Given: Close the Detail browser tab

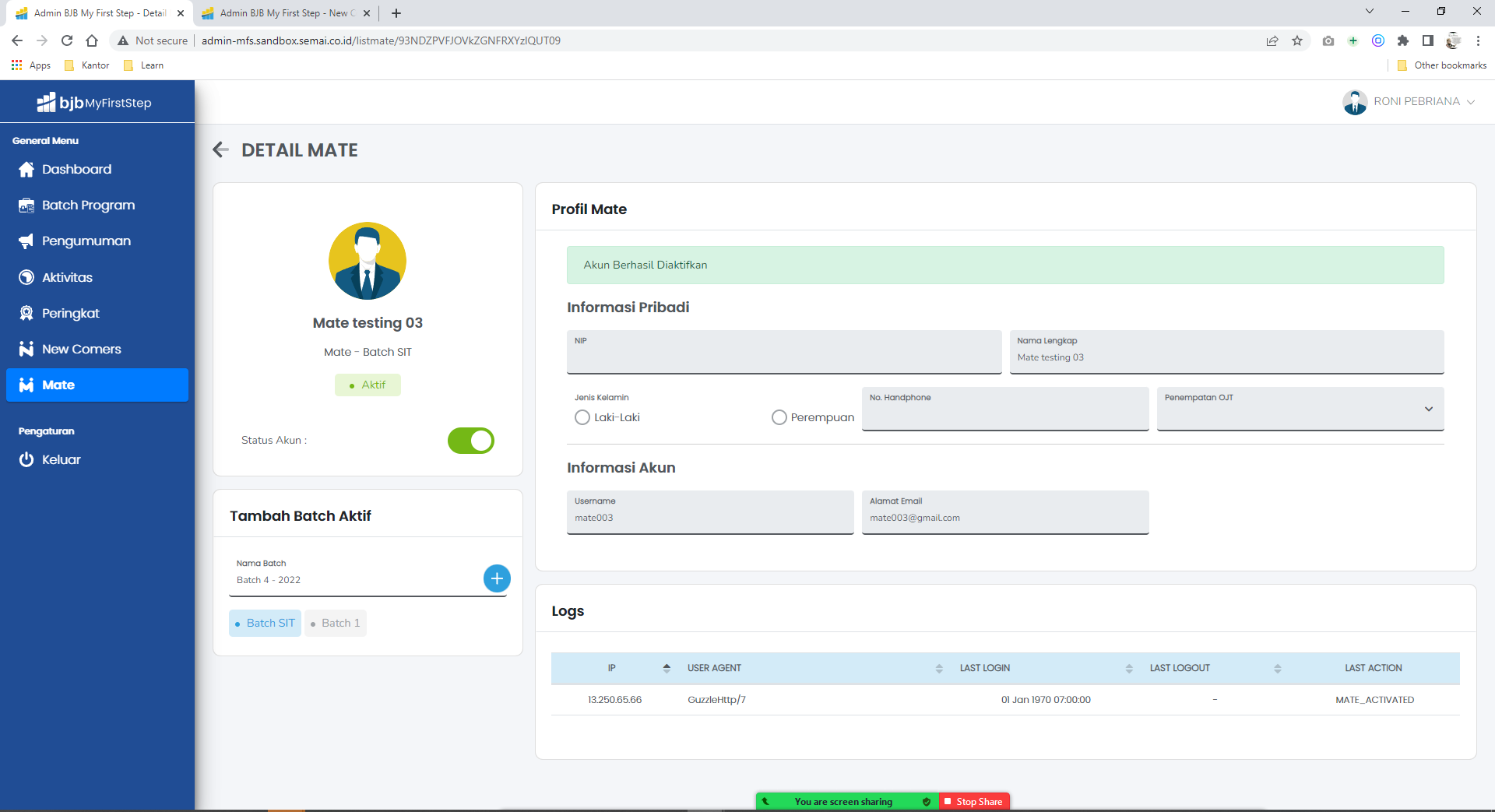Looking at the screenshot, I should (181, 13).
